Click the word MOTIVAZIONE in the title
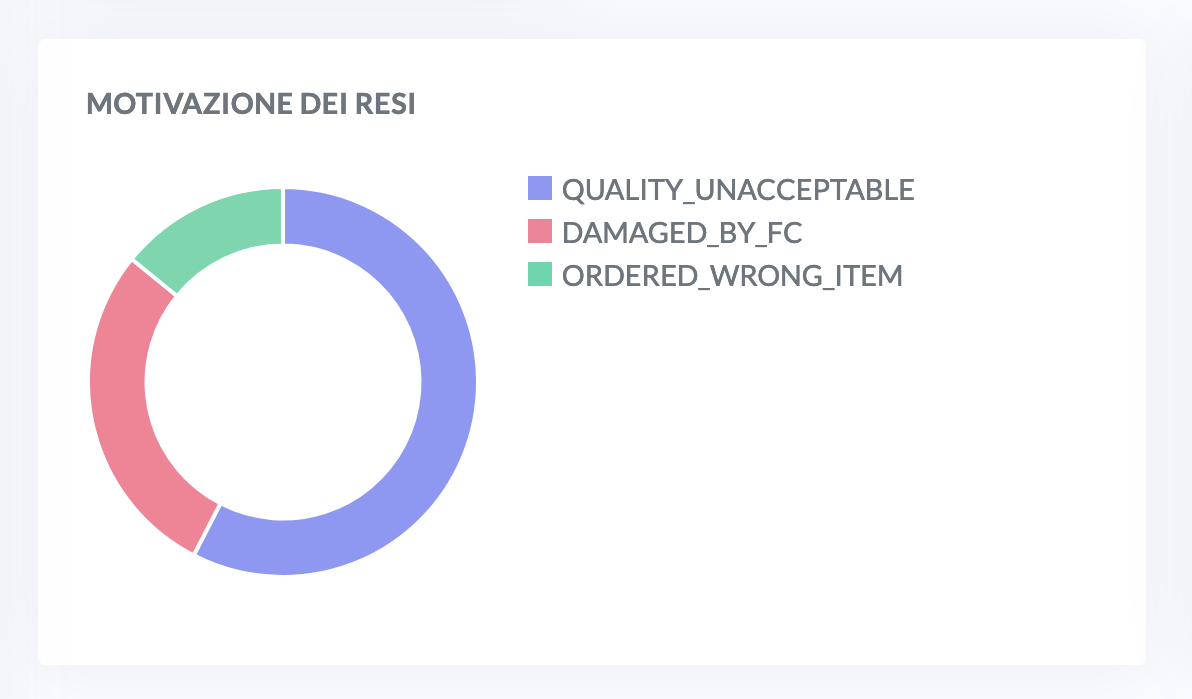 [189, 103]
